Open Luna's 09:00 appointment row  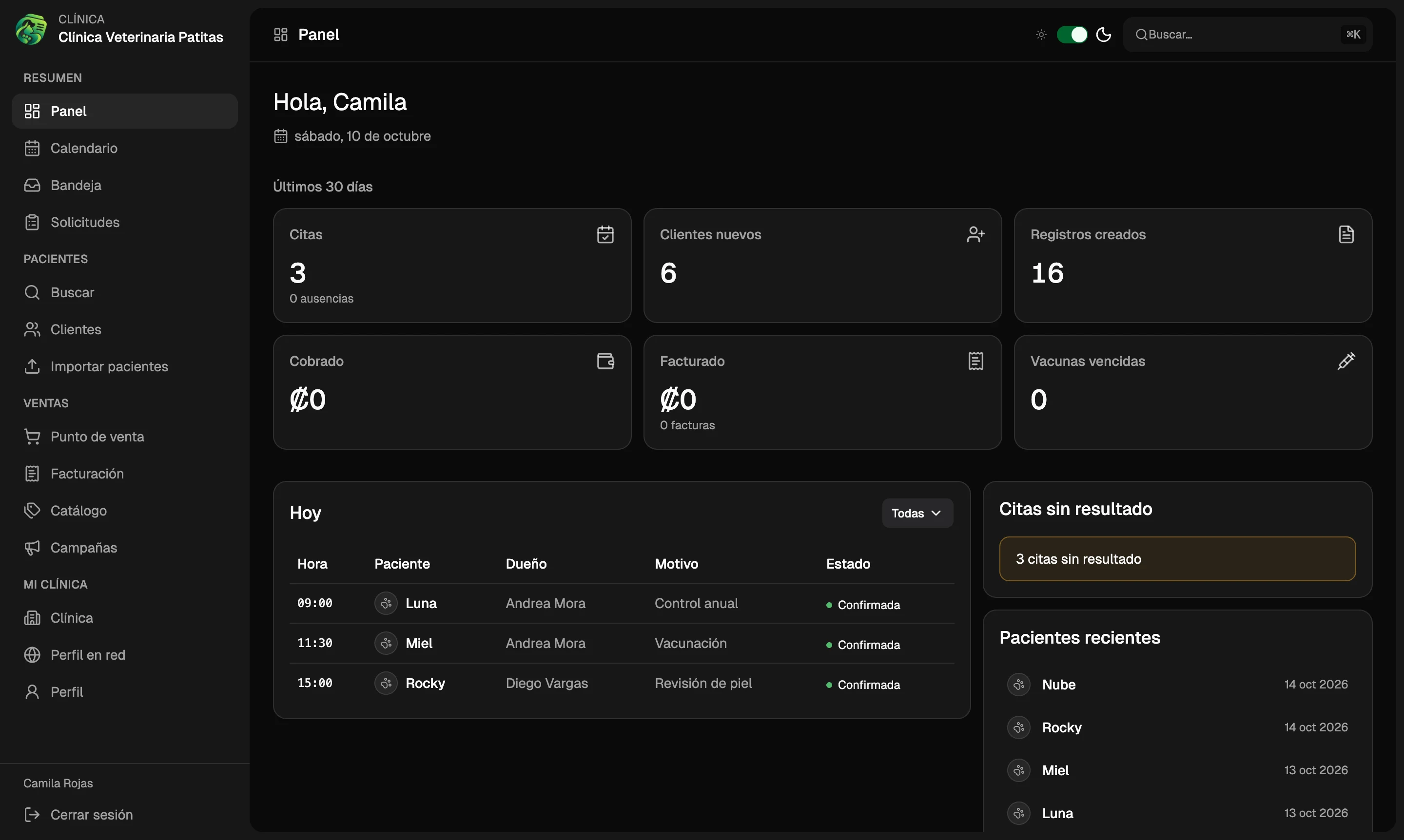[621, 603]
